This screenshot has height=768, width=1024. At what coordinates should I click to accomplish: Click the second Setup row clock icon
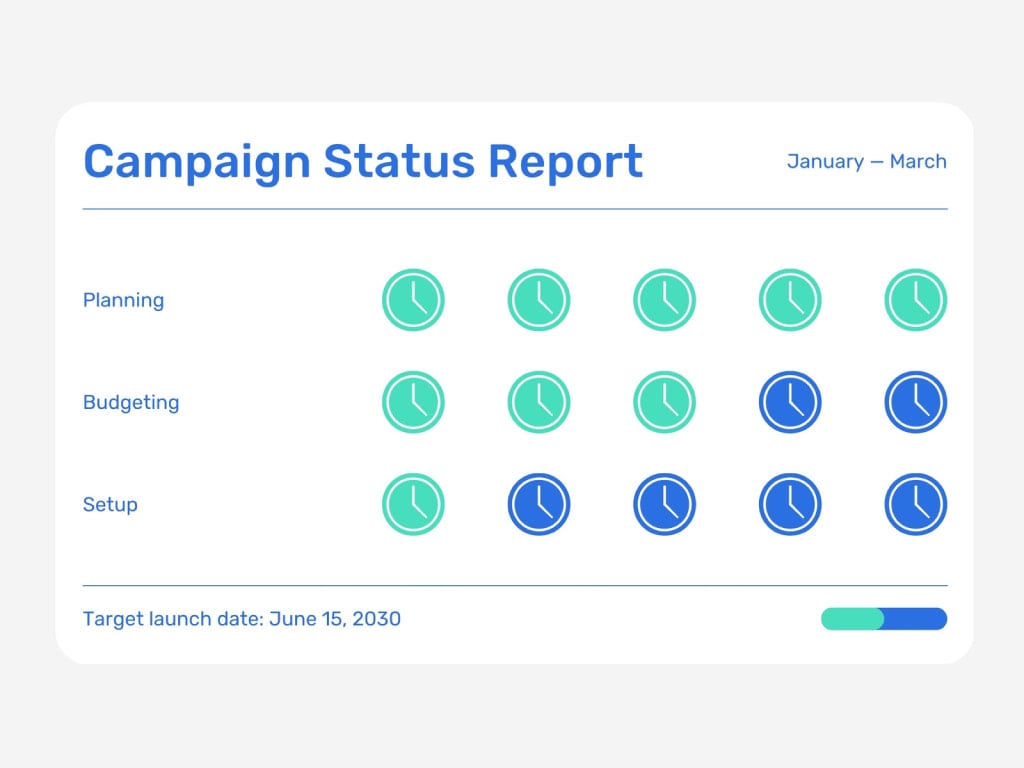click(x=539, y=504)
